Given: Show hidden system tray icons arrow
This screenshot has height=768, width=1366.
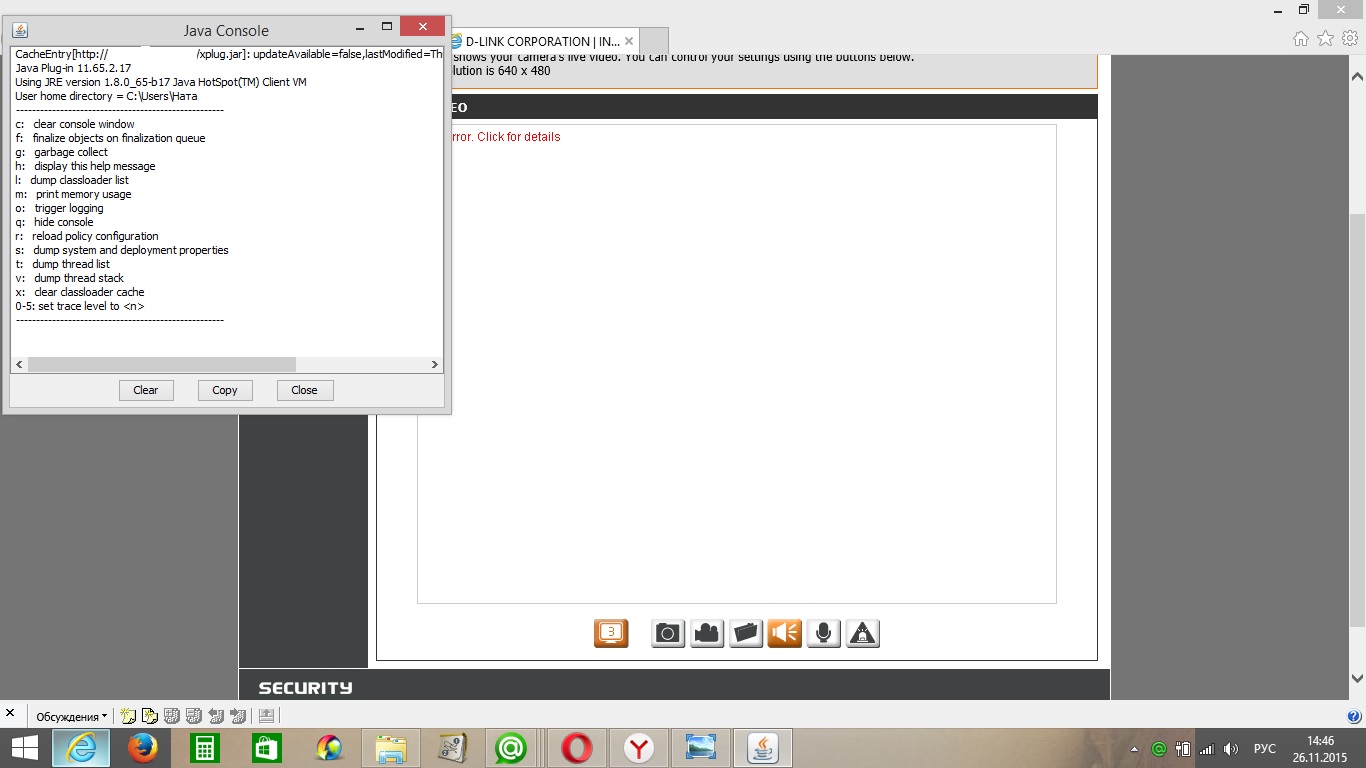Looking at the screenshot, I should pos(1134,749).
